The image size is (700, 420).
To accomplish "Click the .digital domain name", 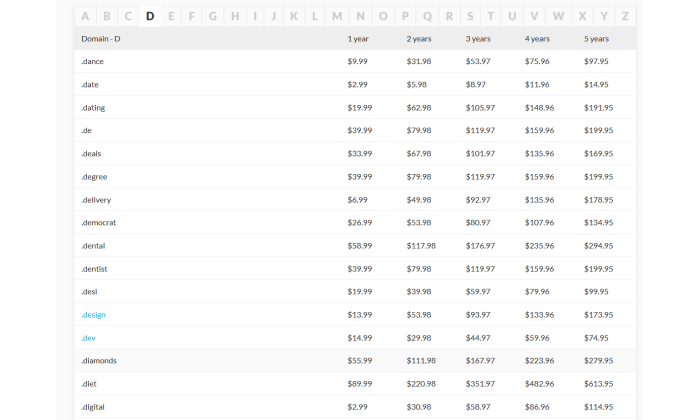I will click(93, 407).
